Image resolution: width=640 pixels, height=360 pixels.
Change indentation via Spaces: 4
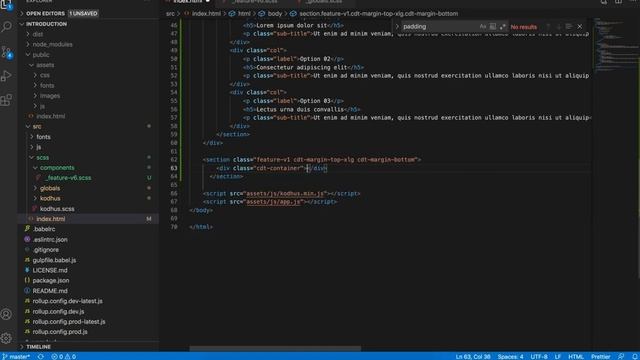tap(510, 356)
